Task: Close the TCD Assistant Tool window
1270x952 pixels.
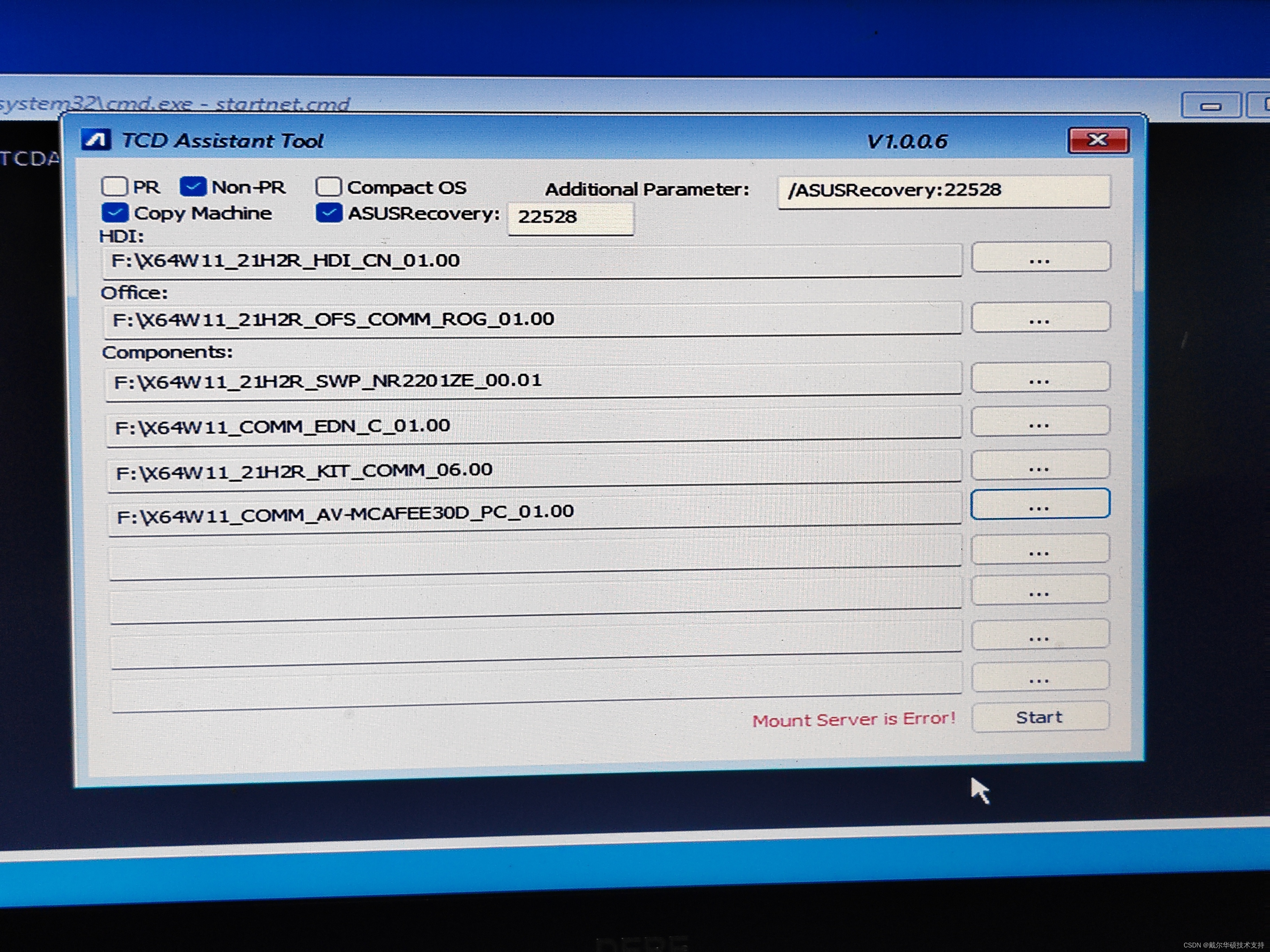Action: click(1098, 141)
